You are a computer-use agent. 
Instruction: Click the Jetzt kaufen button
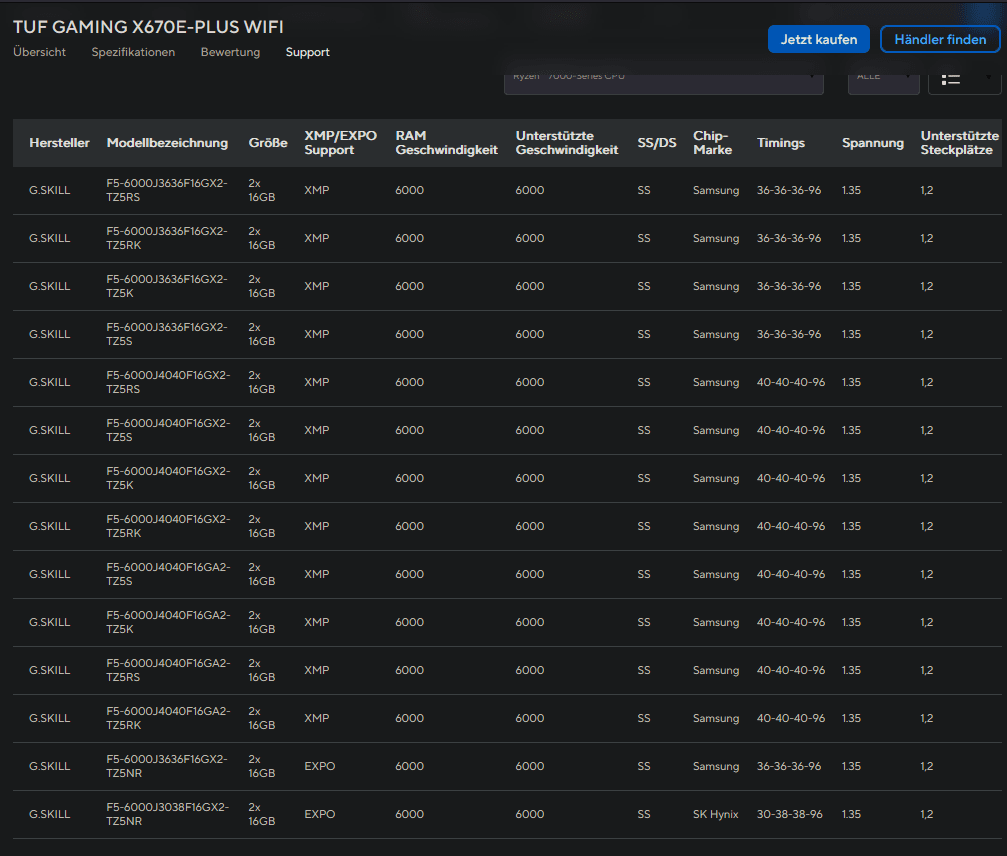point(819,39)
